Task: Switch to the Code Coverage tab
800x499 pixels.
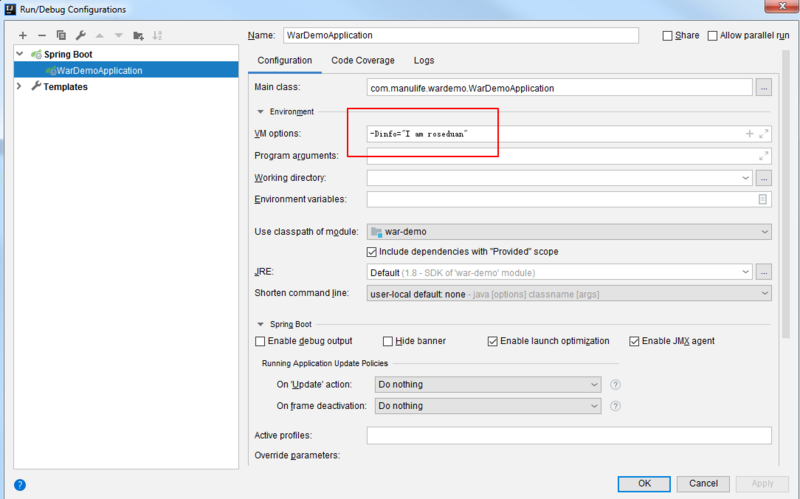Action: 363,60
